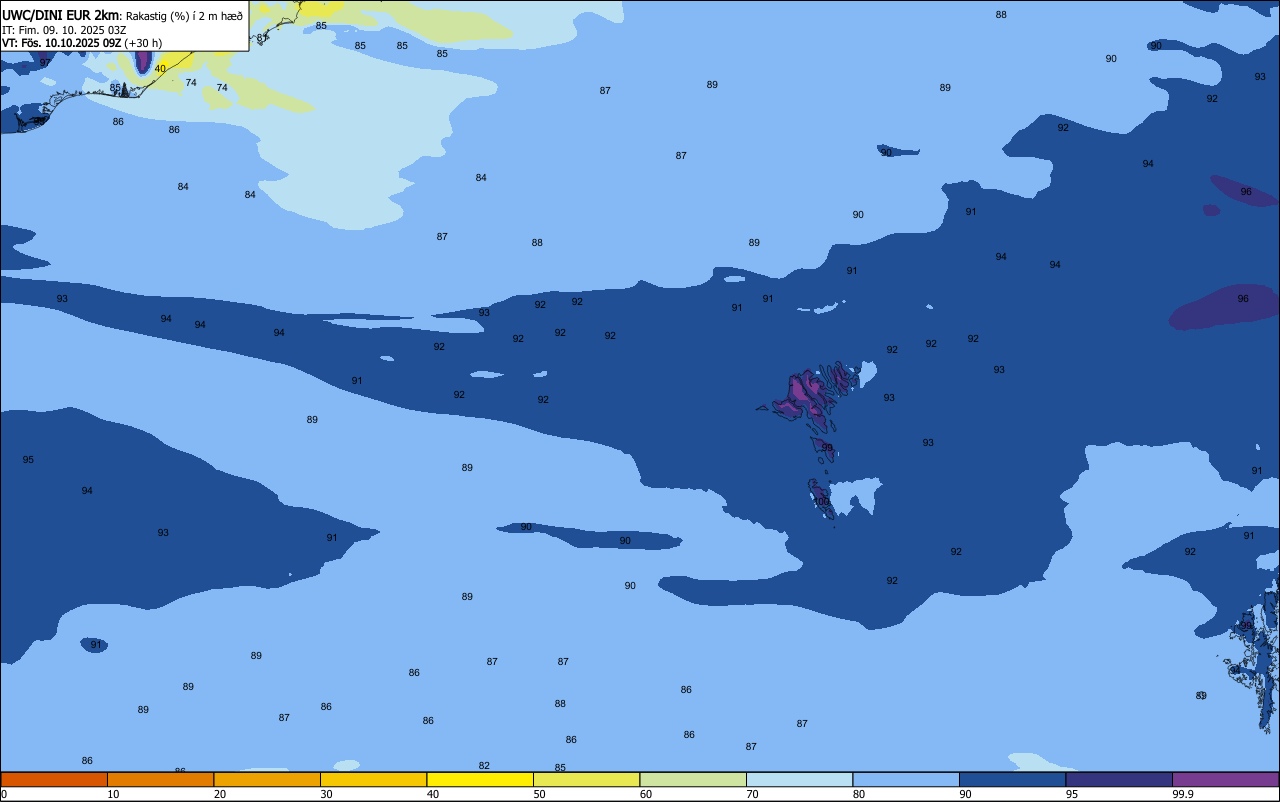
Task: Click the '30' legend tick label
Action: coord(326,794)
